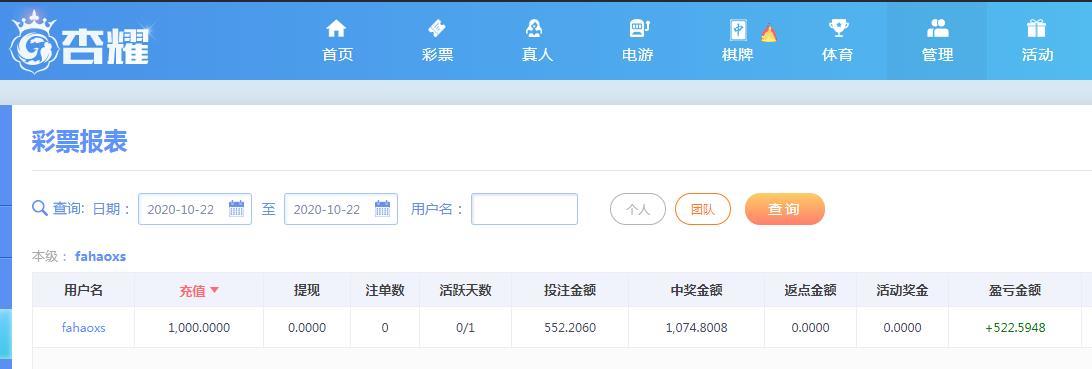1092x369 pixels.
Task: Open end date calendar picker icon
Action: tap(382, 209)
